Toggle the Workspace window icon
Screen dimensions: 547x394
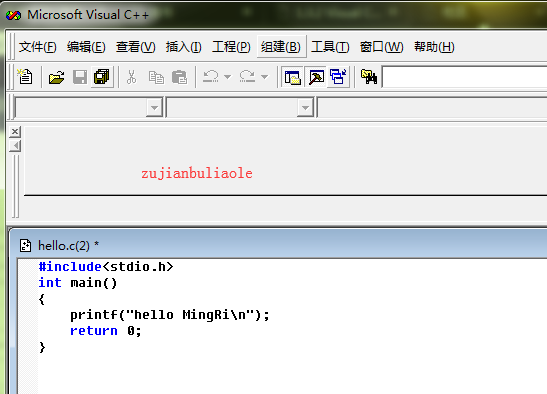pos(292,77)
